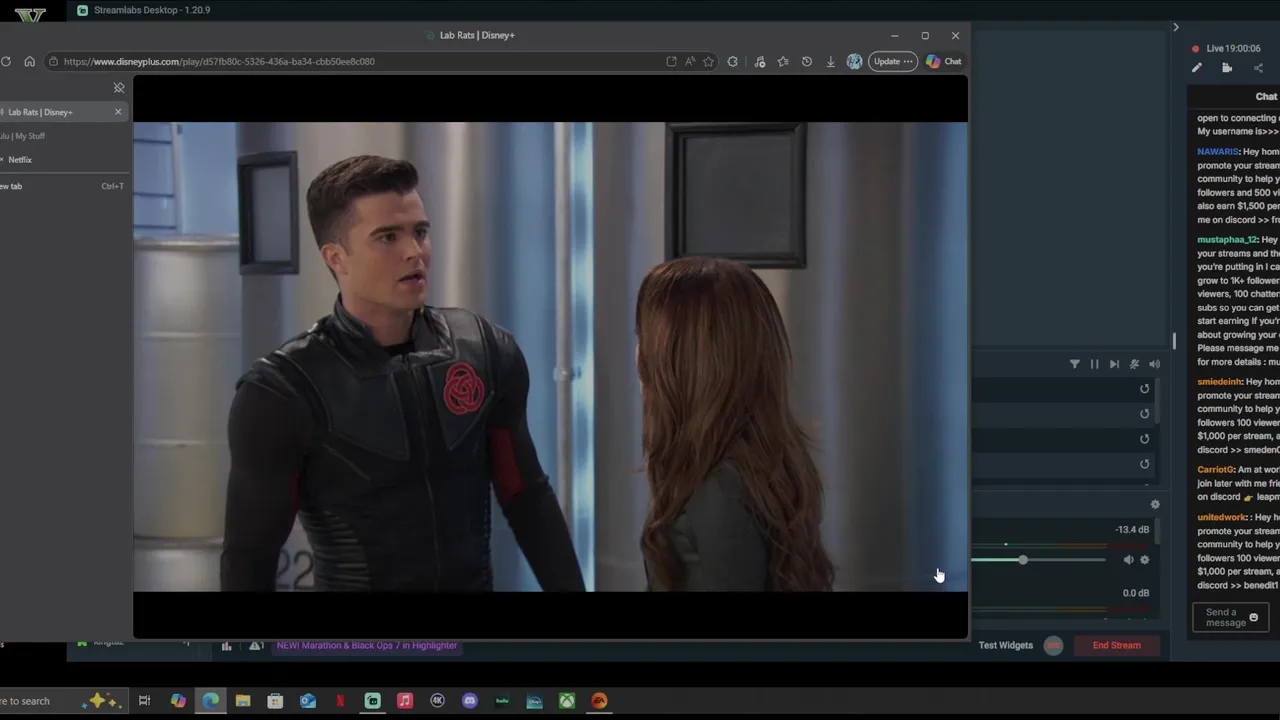
Task: Click Test Widgets in Streamlabs
Action: click(1005, 645)
